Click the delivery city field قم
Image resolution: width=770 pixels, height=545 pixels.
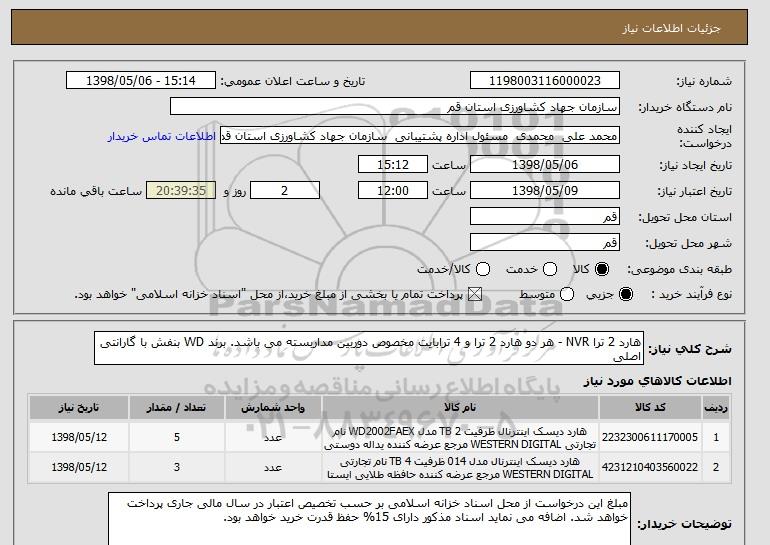pyautogui.click(x=545, y=243)
